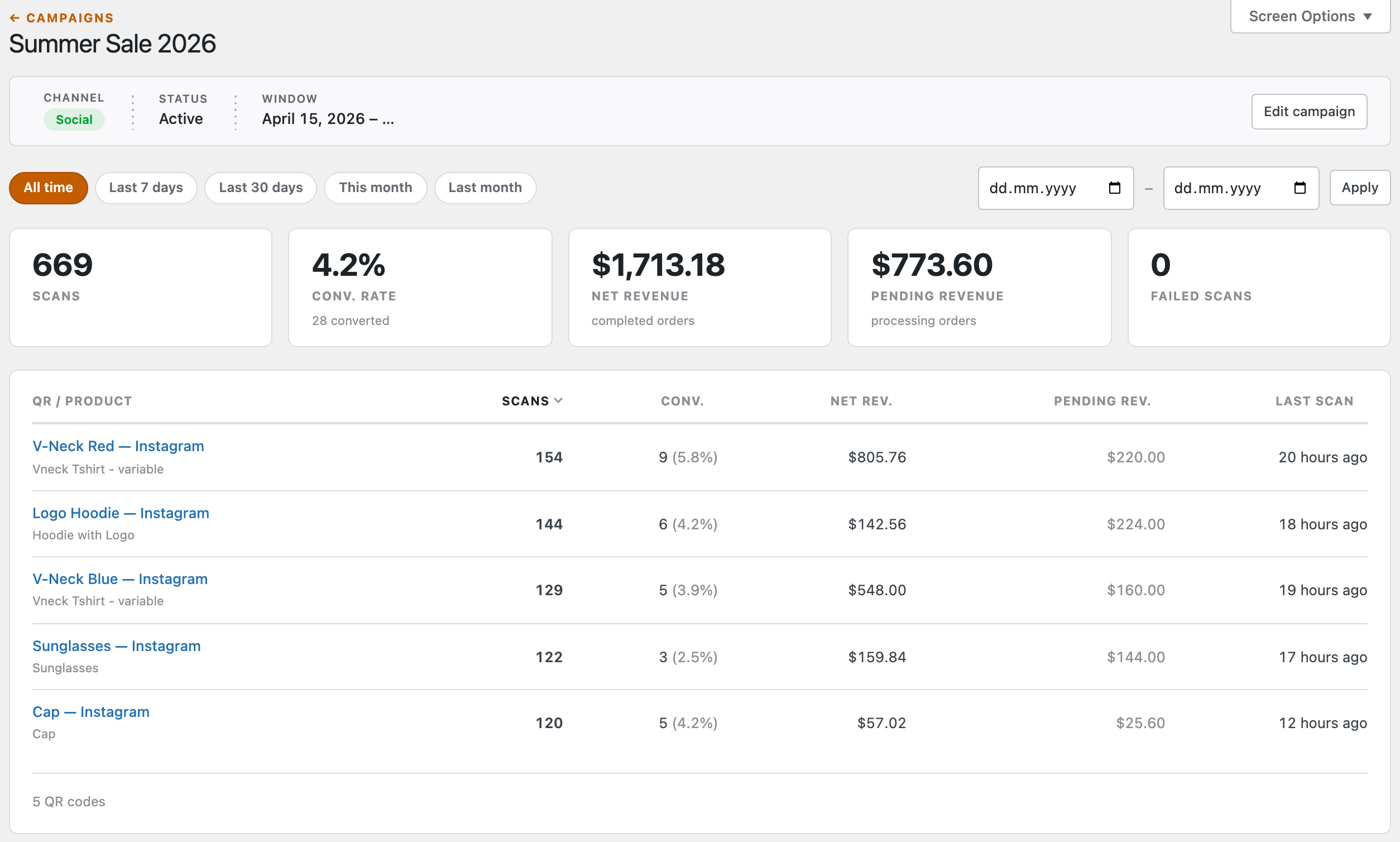Screen dimensions: 1400x842
Task: Open Sunglasses — Instagram QR link
Action: tap(116, 645)
